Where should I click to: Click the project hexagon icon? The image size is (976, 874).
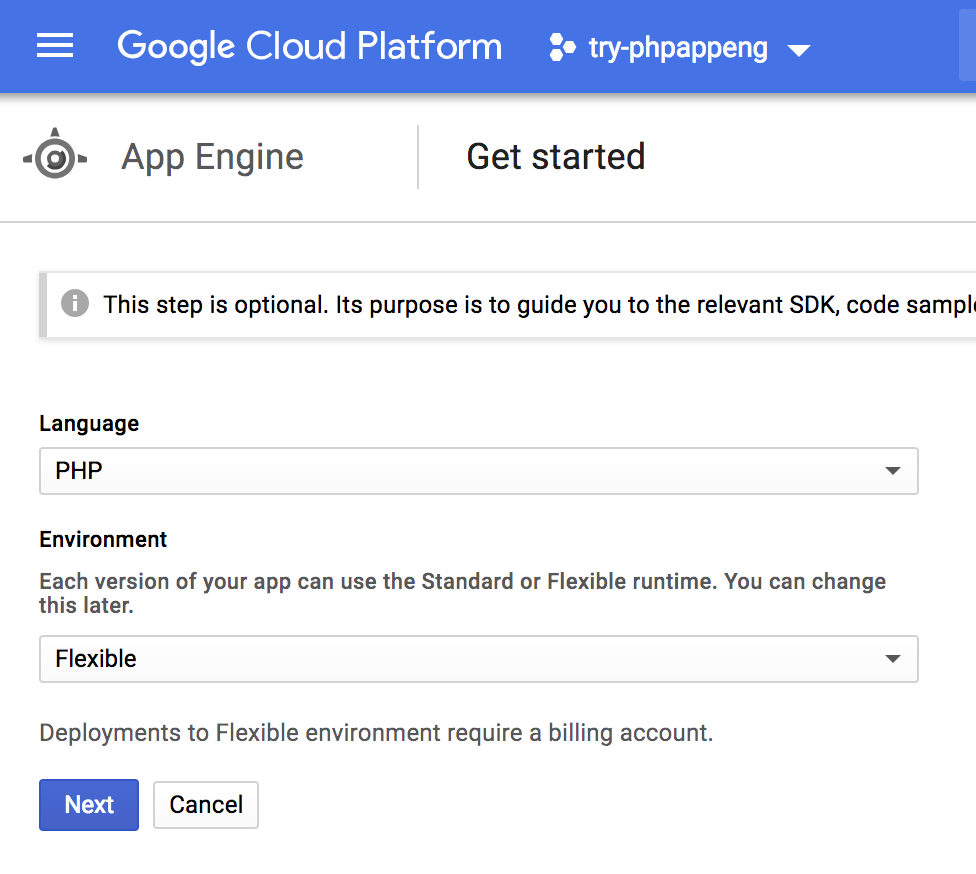563,48
